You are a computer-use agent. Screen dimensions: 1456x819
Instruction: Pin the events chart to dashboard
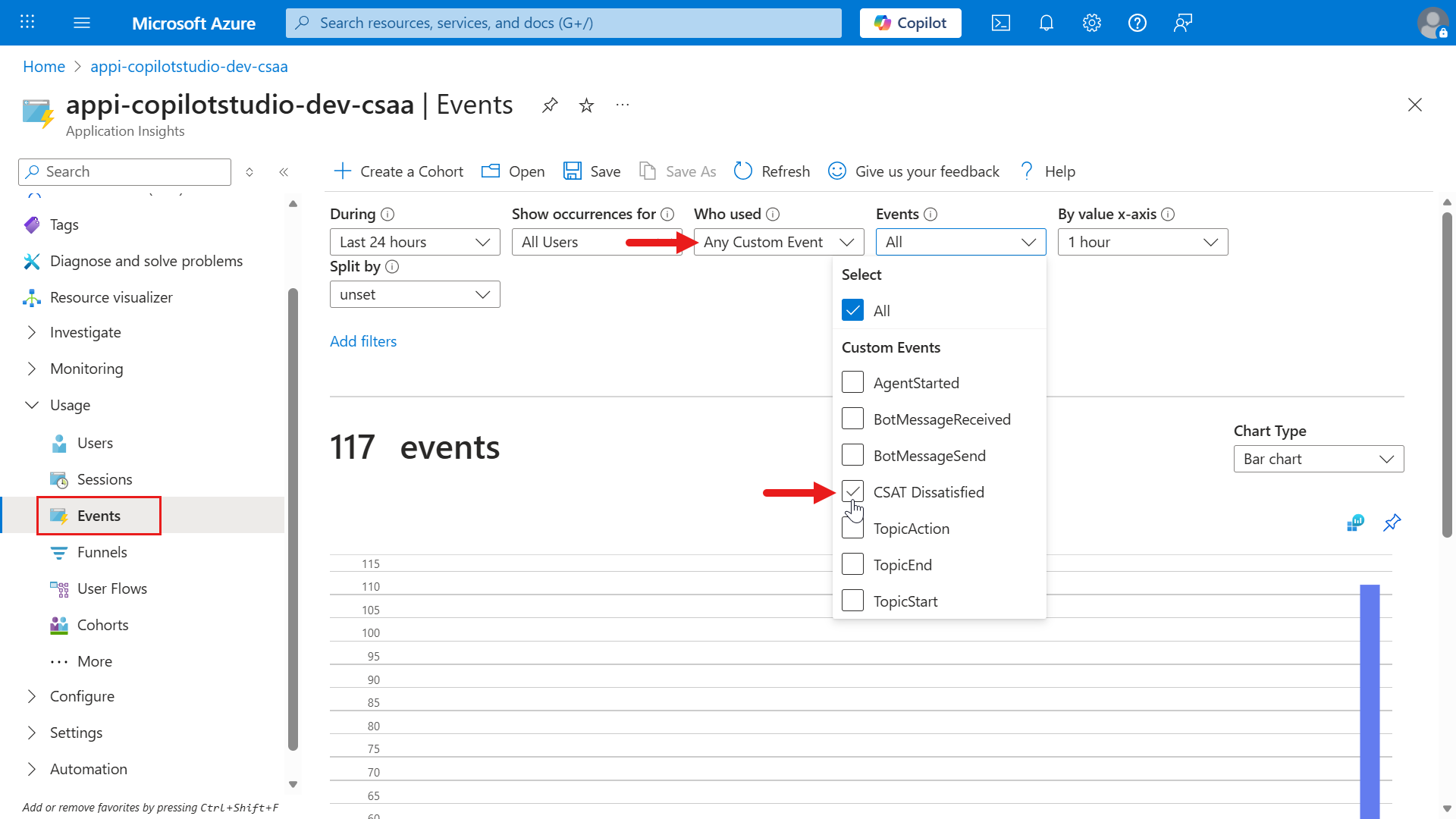click(x=1392, y=522)
